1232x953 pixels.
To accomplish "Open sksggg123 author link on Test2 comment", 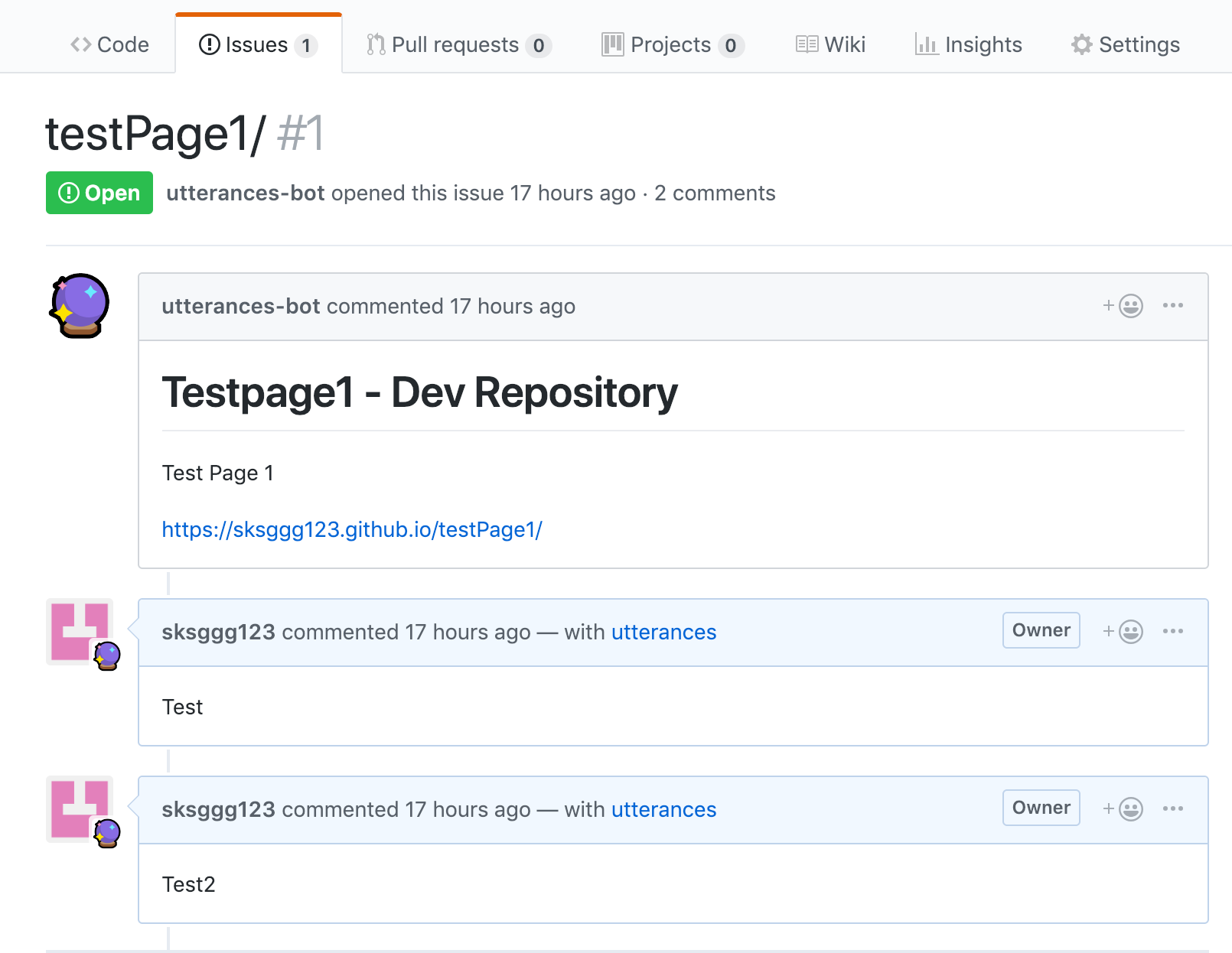I will (x=218, y=809).
